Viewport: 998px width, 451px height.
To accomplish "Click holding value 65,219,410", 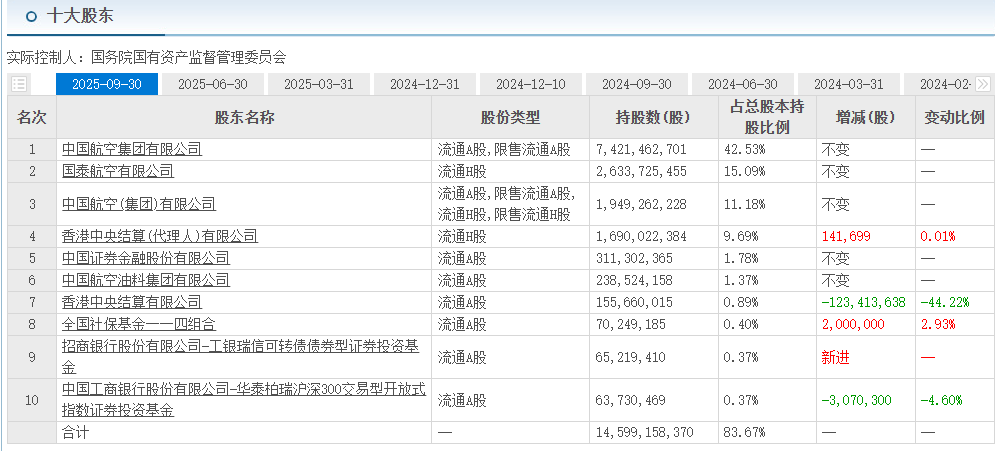I will tap(631, 357).
